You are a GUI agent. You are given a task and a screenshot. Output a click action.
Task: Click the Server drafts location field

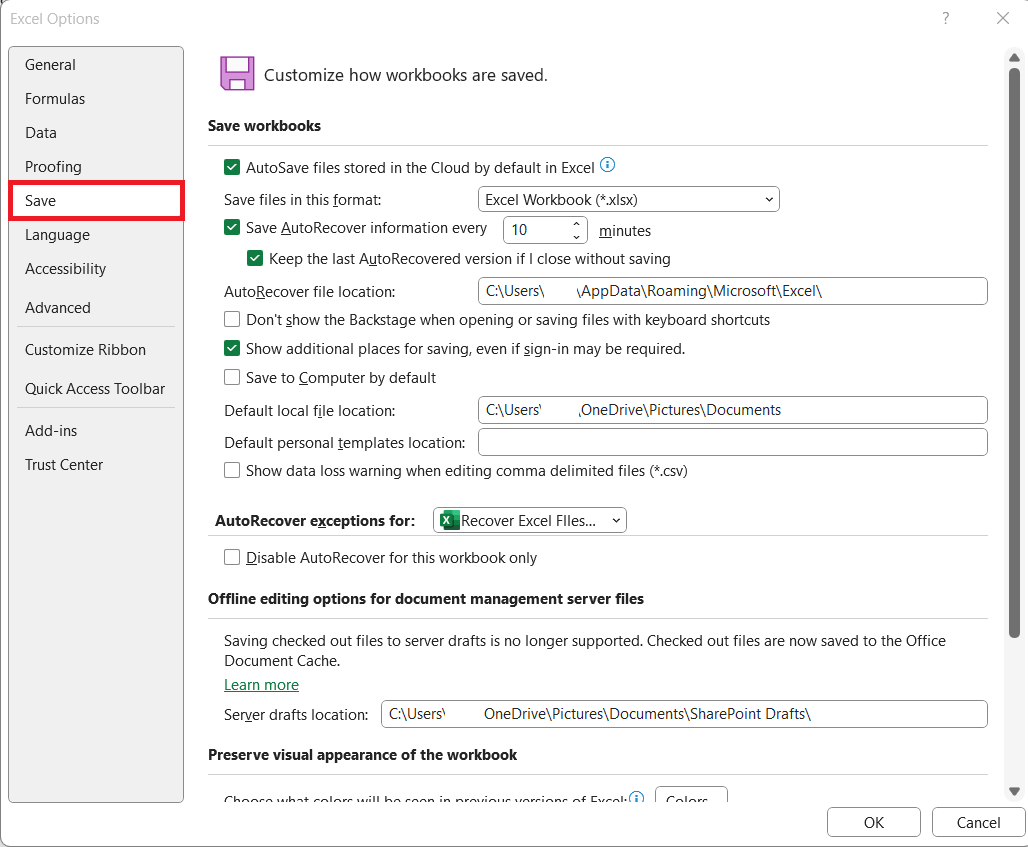[684, 714]
